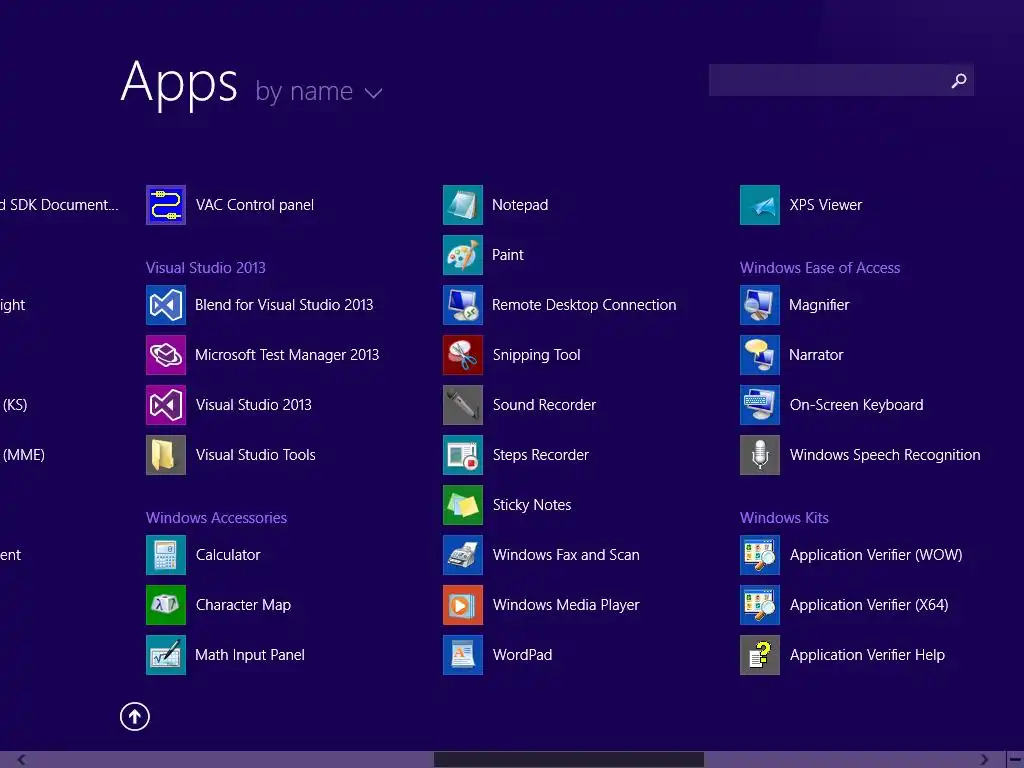Image resolution: width=1024 pixels, height=768 pixels.
Task: Click the 'Character Map' label
Action: [x=243, y=605]
